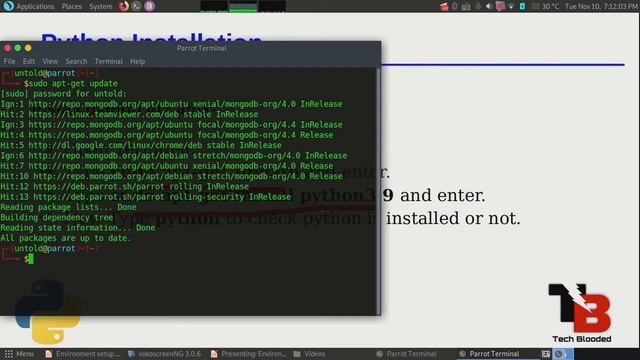Screen dimensions: 640x360
Task: Click the terminal prompt cursor line
Action: tap(16, 259)
